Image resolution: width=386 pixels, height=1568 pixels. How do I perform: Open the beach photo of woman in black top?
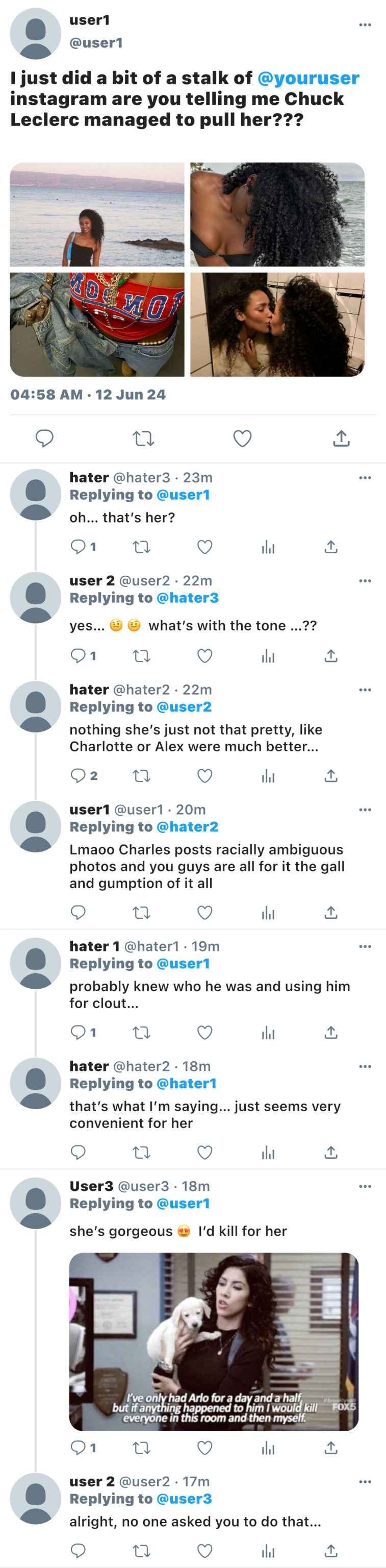coord(97,214)
